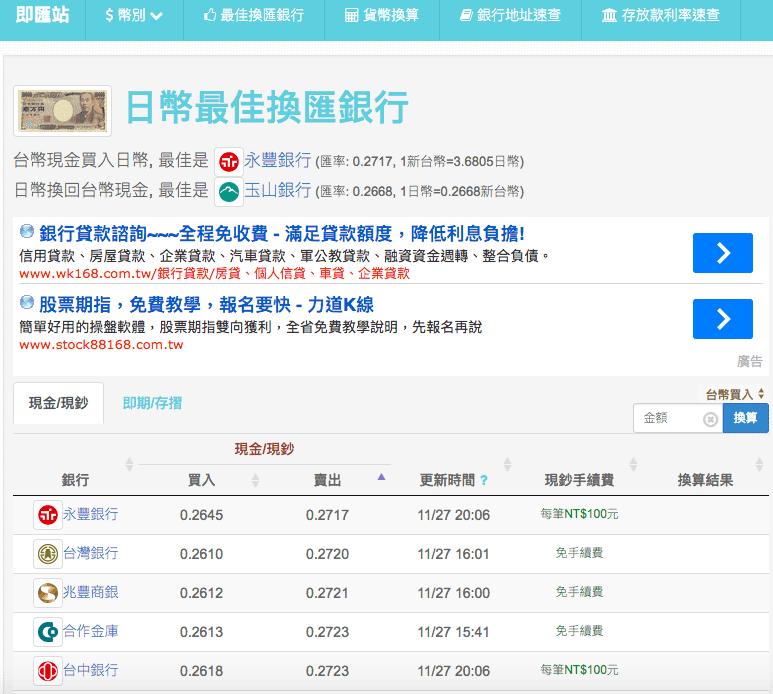Image resolution: width=773 pixels, height=694 pixels.
Task: Click the 賣出 column header
Action: (x=327, y=480)
